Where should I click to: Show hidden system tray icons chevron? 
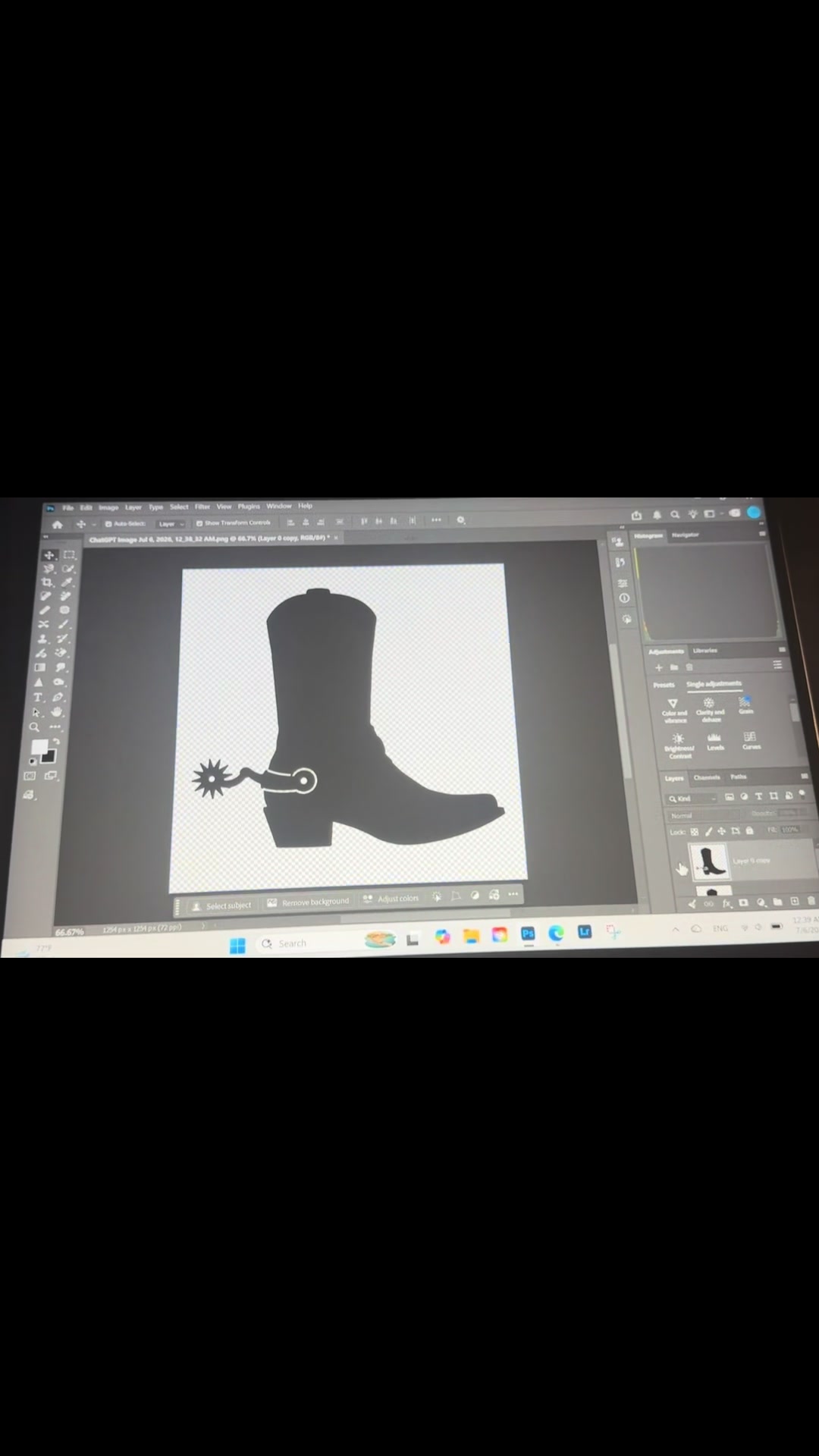click(676, 929)
